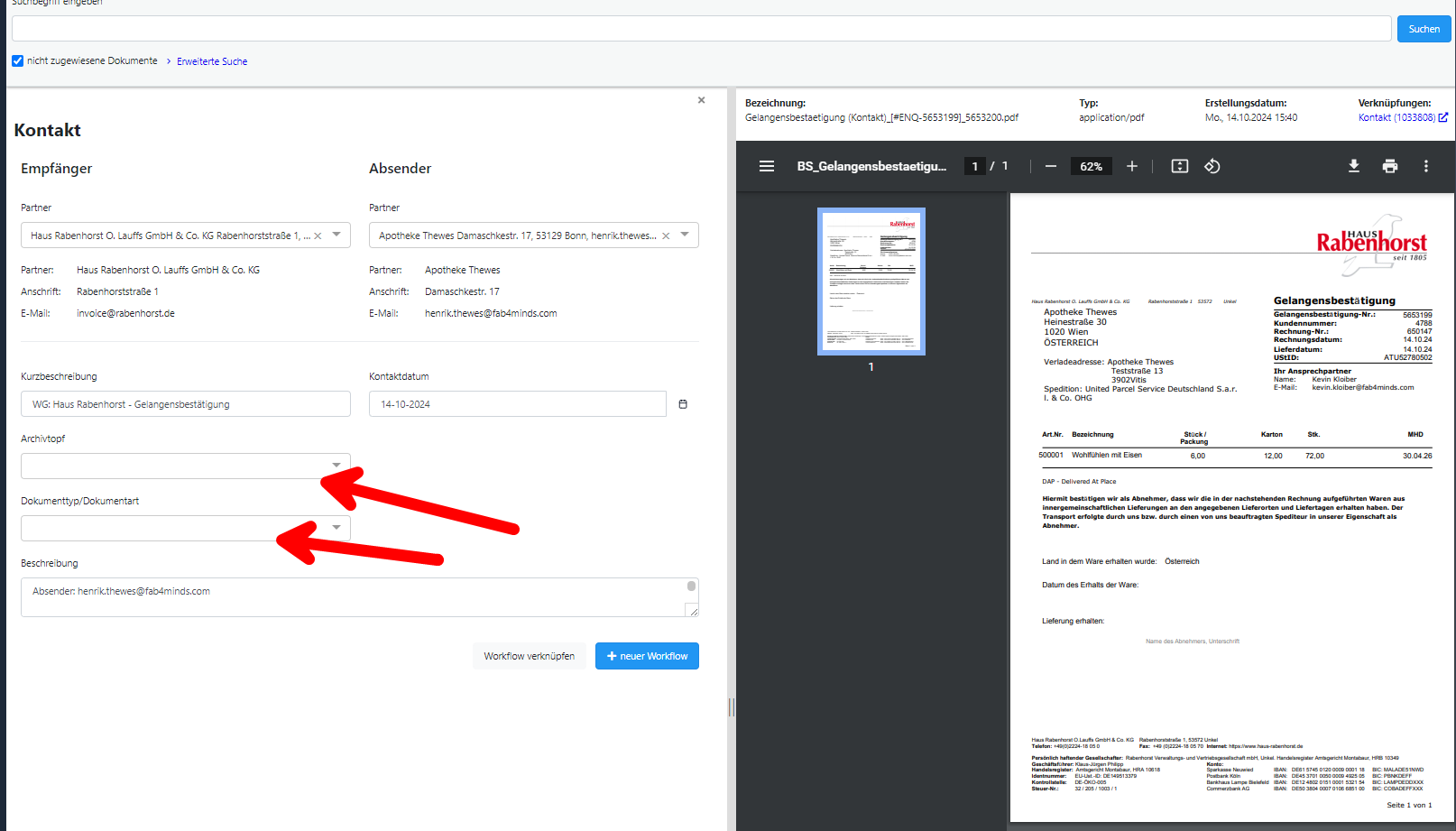Click the fit-to-page icon in the PDF toolbar
The image size is (1456, 831).
[1180, 166]
